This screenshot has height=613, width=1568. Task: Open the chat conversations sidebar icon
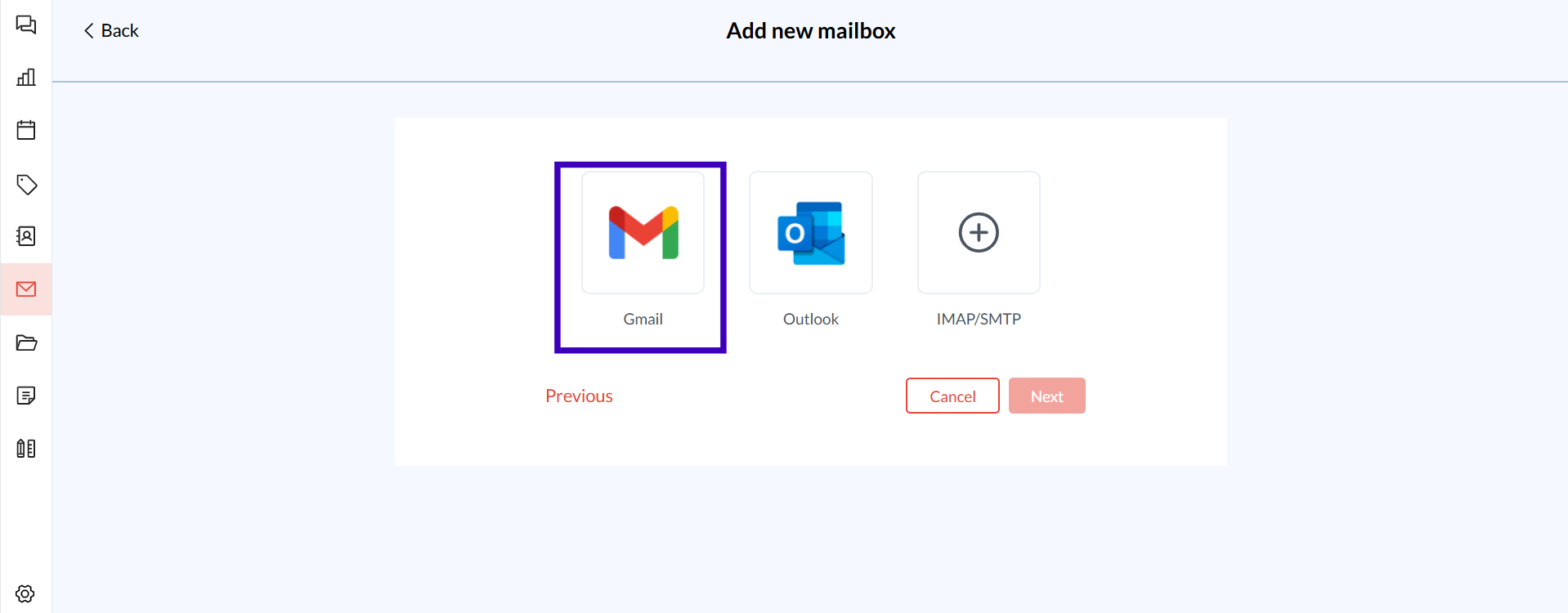pyautogui.click(x=26, y=25)
